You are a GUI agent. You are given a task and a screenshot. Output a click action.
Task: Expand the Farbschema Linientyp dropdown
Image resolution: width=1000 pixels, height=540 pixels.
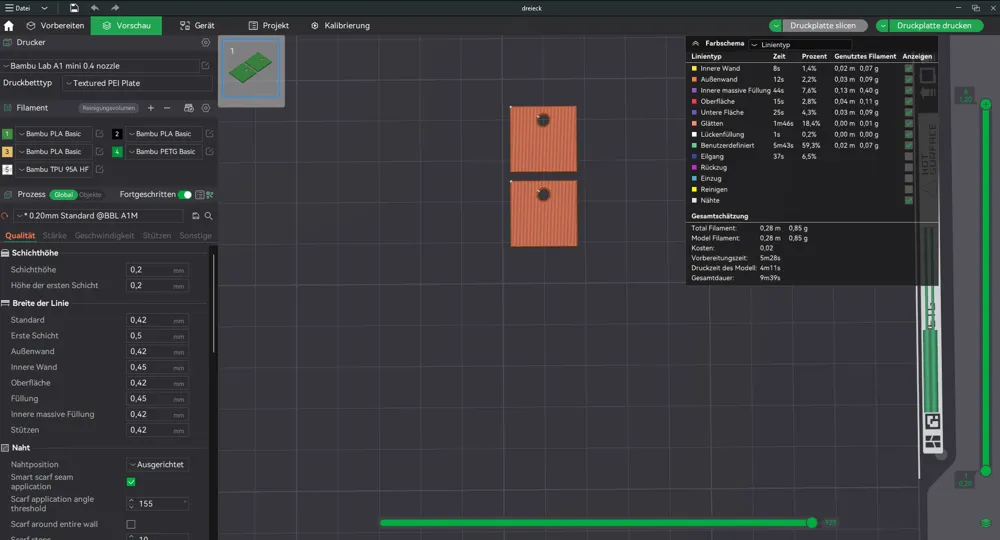[x=800, y=44]
